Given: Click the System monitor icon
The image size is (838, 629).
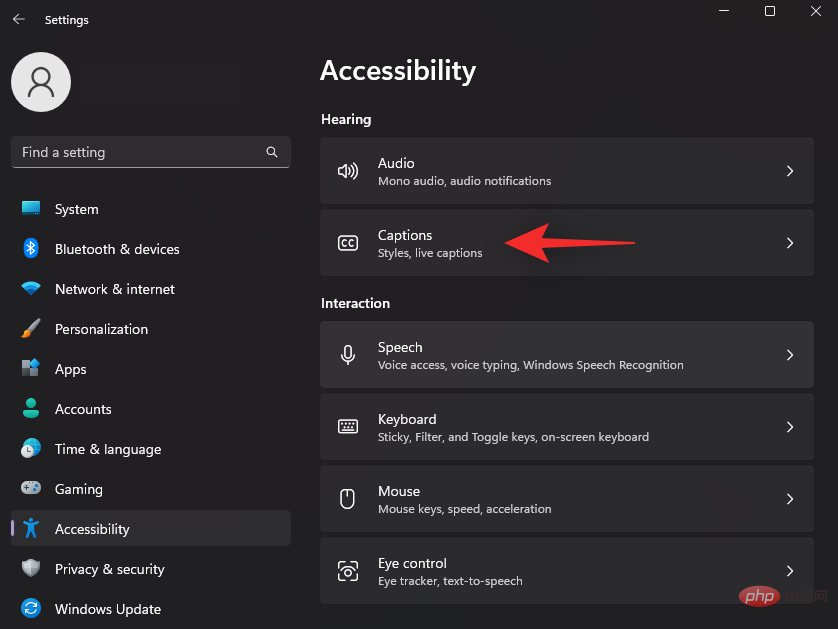Looking at the screenshot, I should tap(31, 208).
